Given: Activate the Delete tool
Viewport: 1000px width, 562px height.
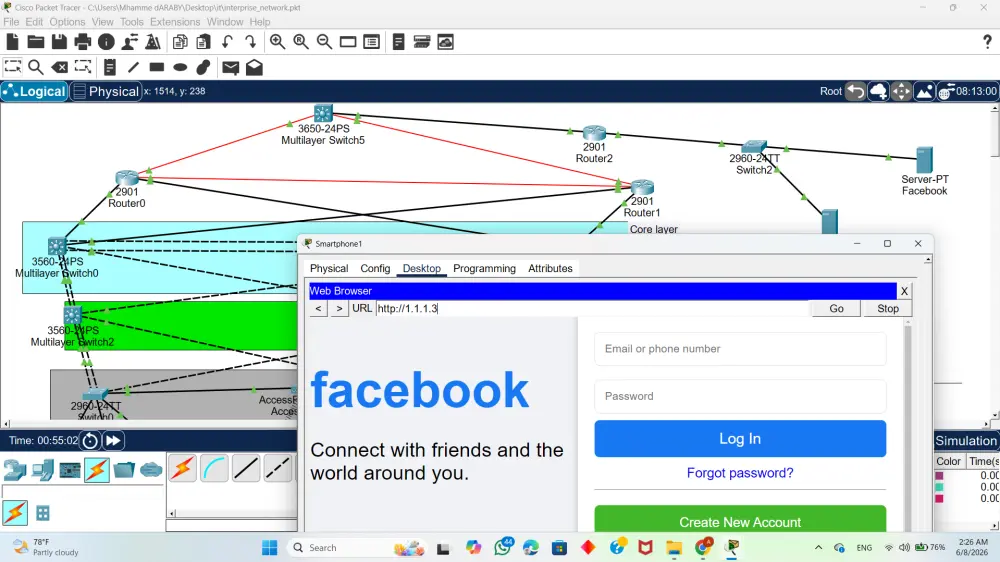Looking at the screenshot, I should coord(59,67).
